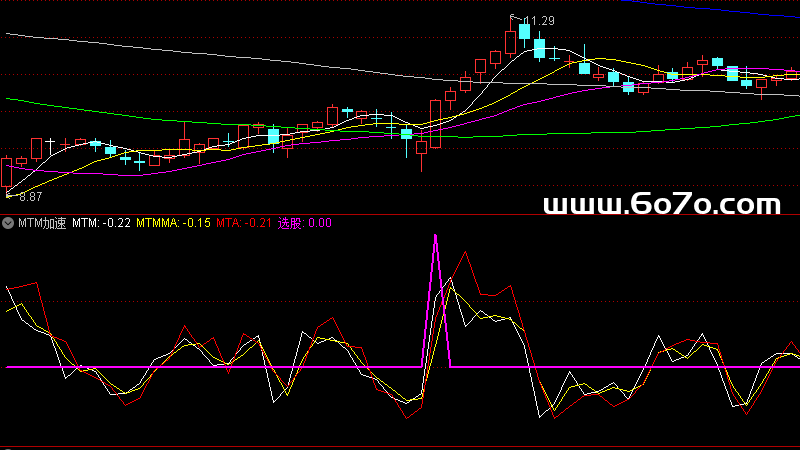The width and height of the screenshot is (800, 450).
Task: Open the MTM加速 indicator dropdown arrow
Action: tap(8, 224)
